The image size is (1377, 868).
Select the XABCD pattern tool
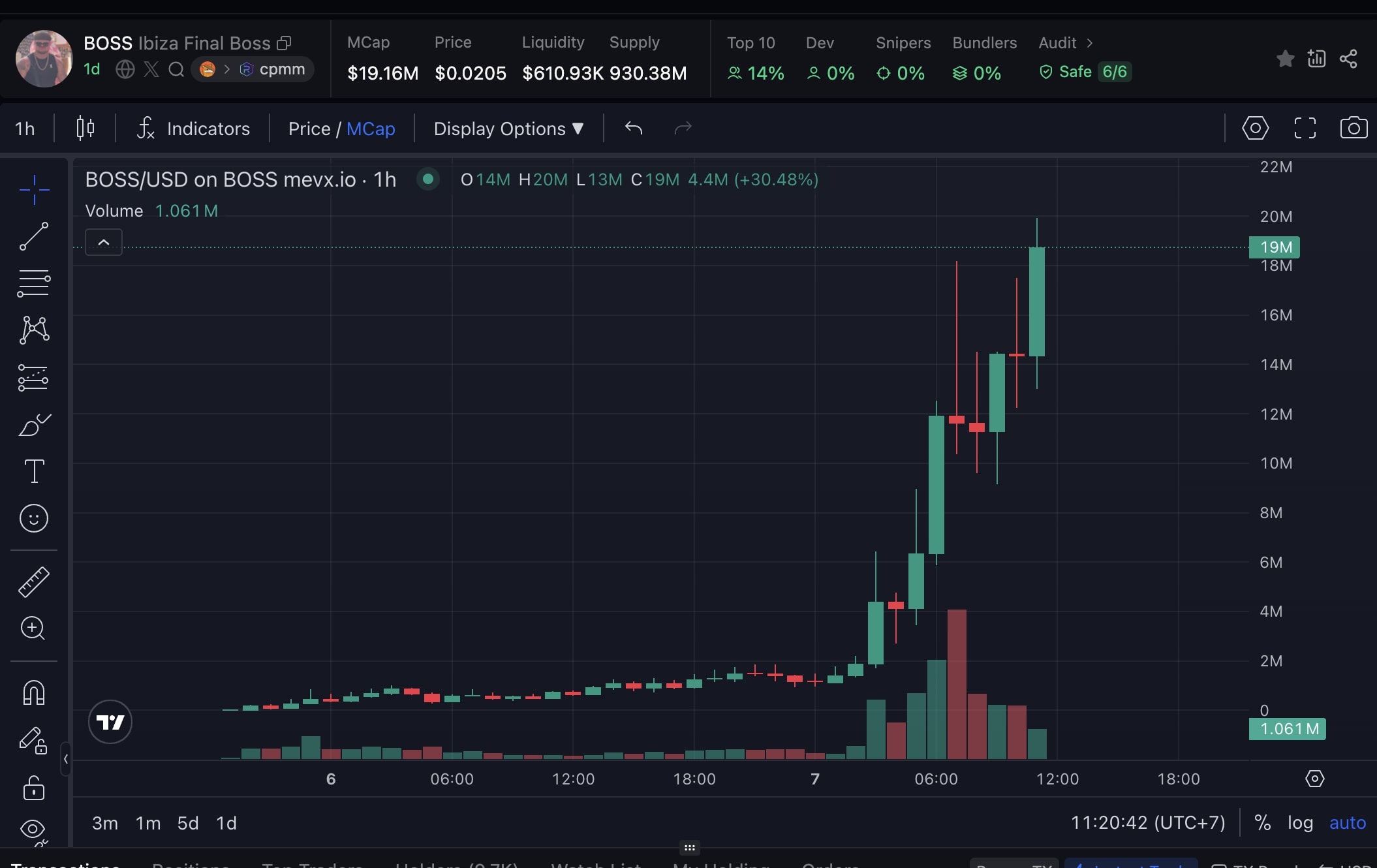point(34,330)
